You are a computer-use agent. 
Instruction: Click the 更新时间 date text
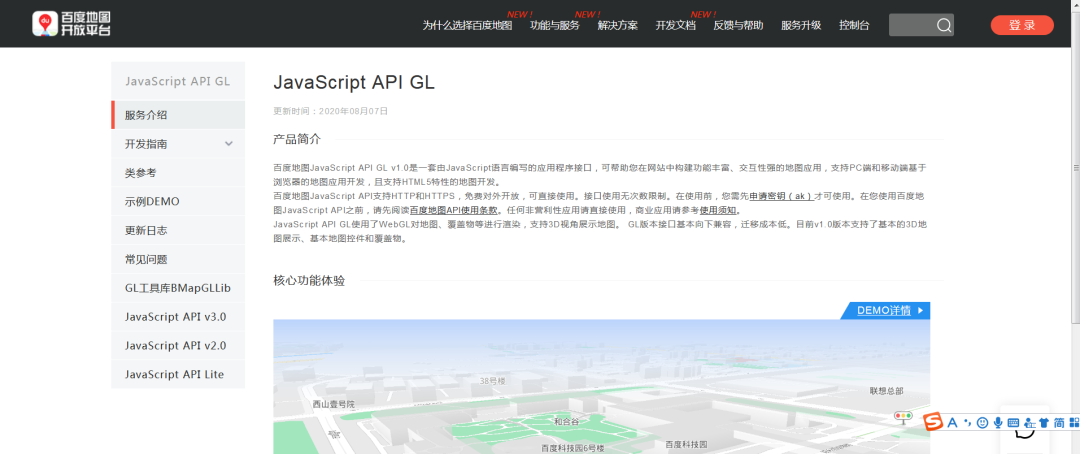(331, 110)
